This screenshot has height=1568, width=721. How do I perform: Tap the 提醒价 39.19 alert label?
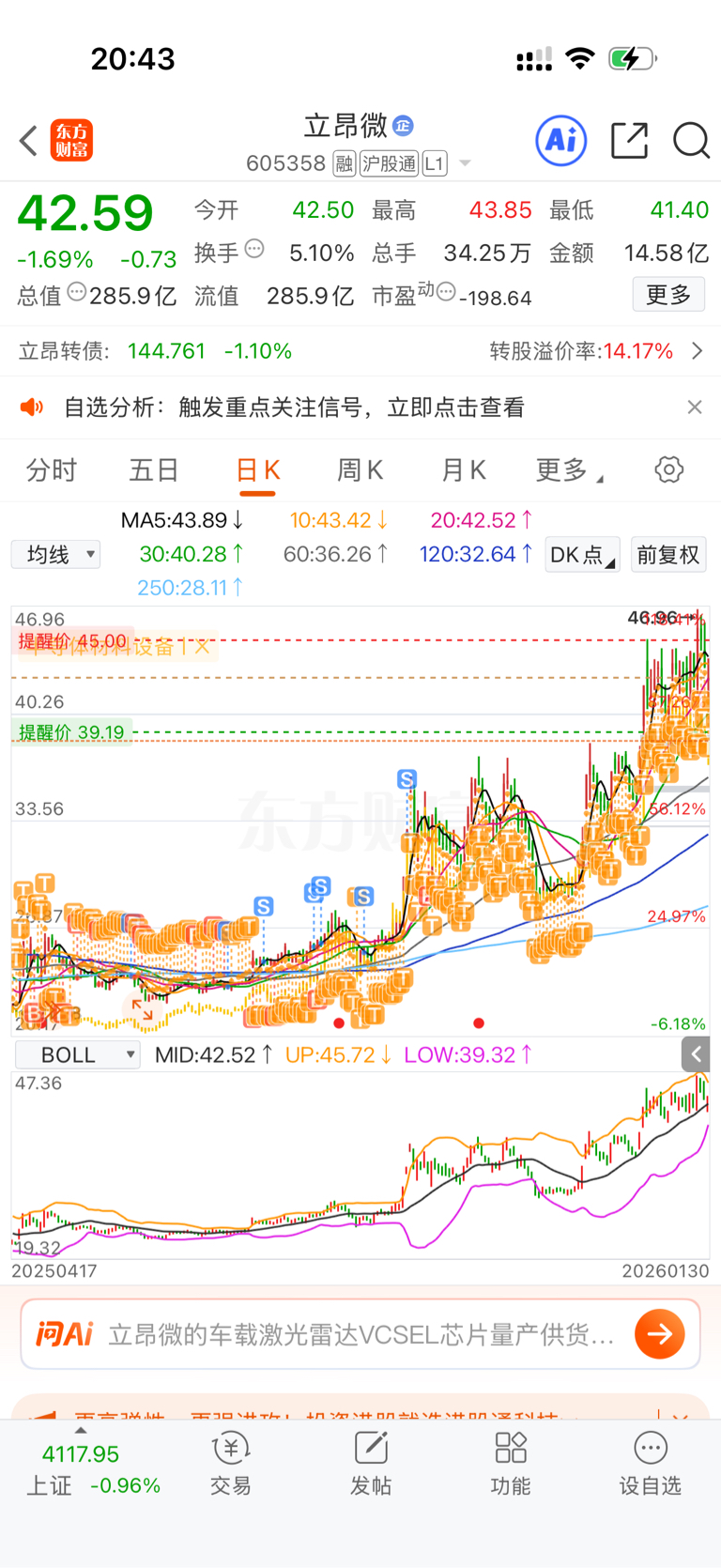(71, 732)
